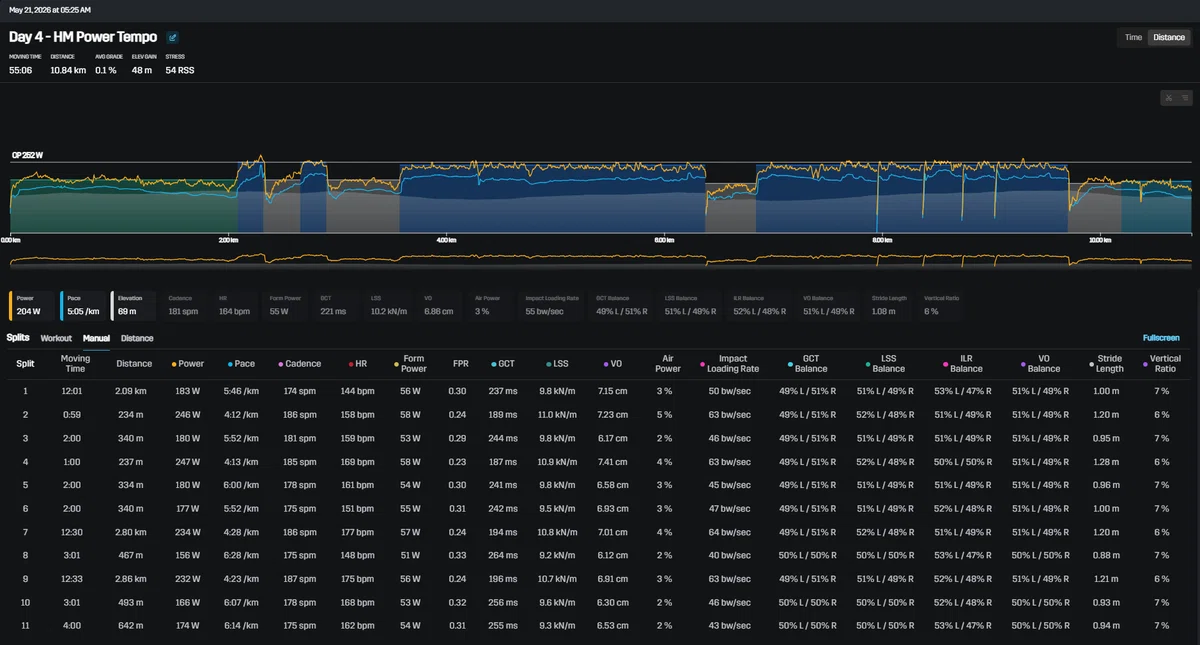
Task: Toggle the Pace metric on the chart
Action: click(84, 305)
